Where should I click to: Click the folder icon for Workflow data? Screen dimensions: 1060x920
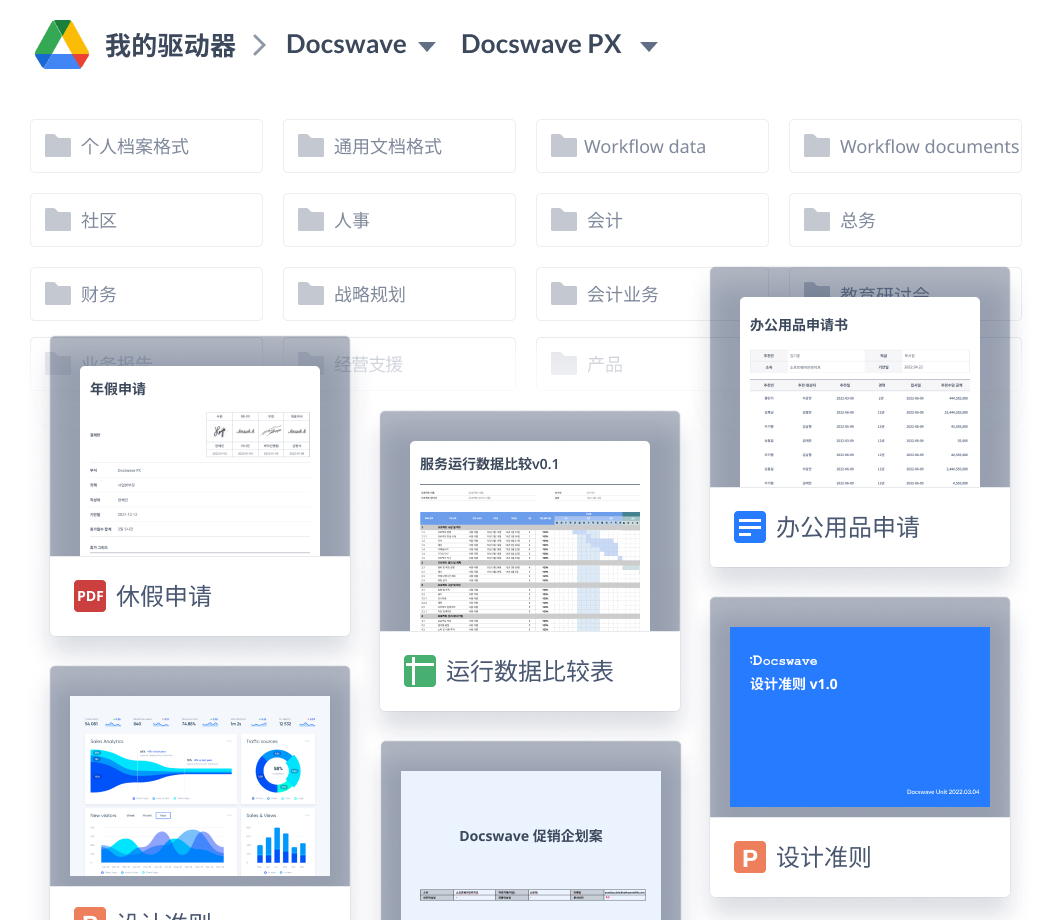click(x=564, y=146)
